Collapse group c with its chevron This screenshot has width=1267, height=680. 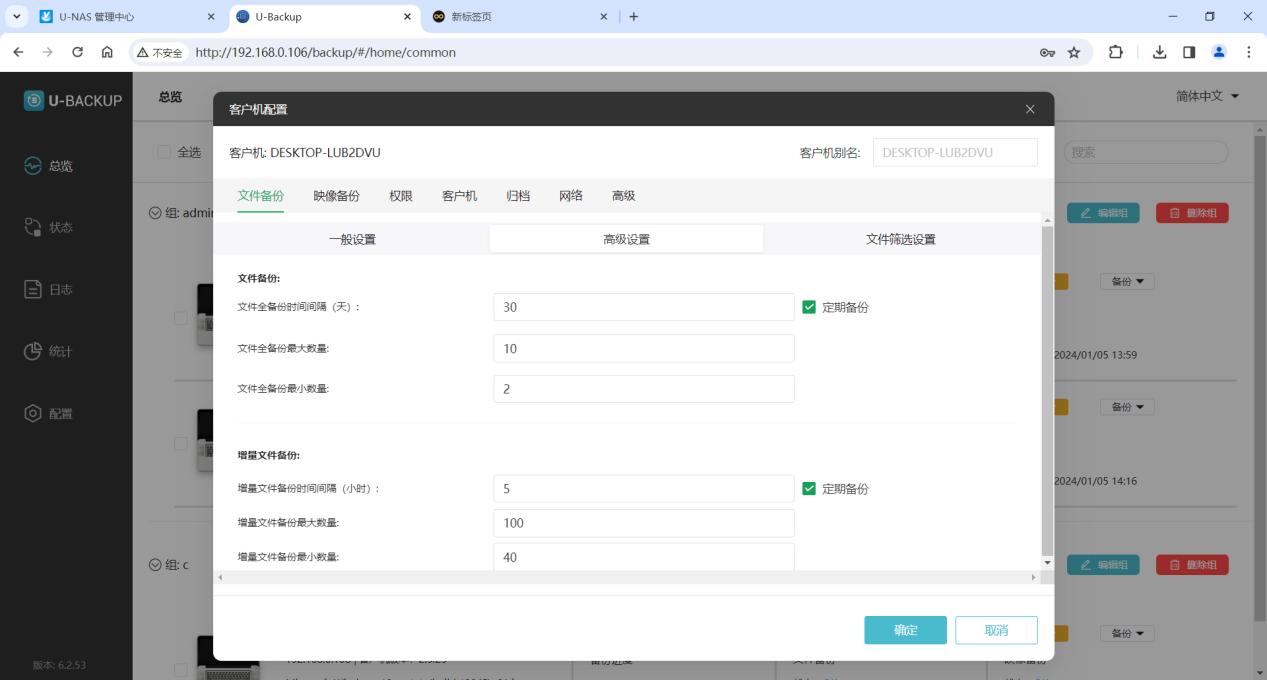pyautogui.click(x=155, y=565)
